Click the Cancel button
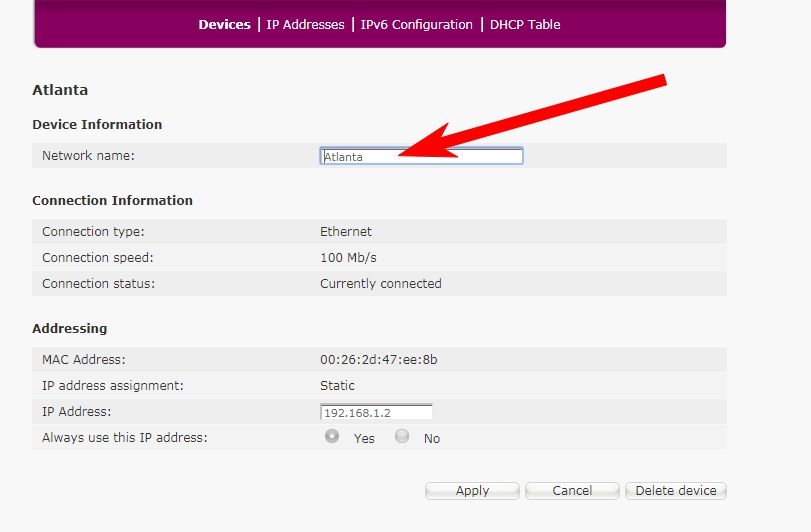The width and height of the screenshot is (811, 532). tap(572, 491)
